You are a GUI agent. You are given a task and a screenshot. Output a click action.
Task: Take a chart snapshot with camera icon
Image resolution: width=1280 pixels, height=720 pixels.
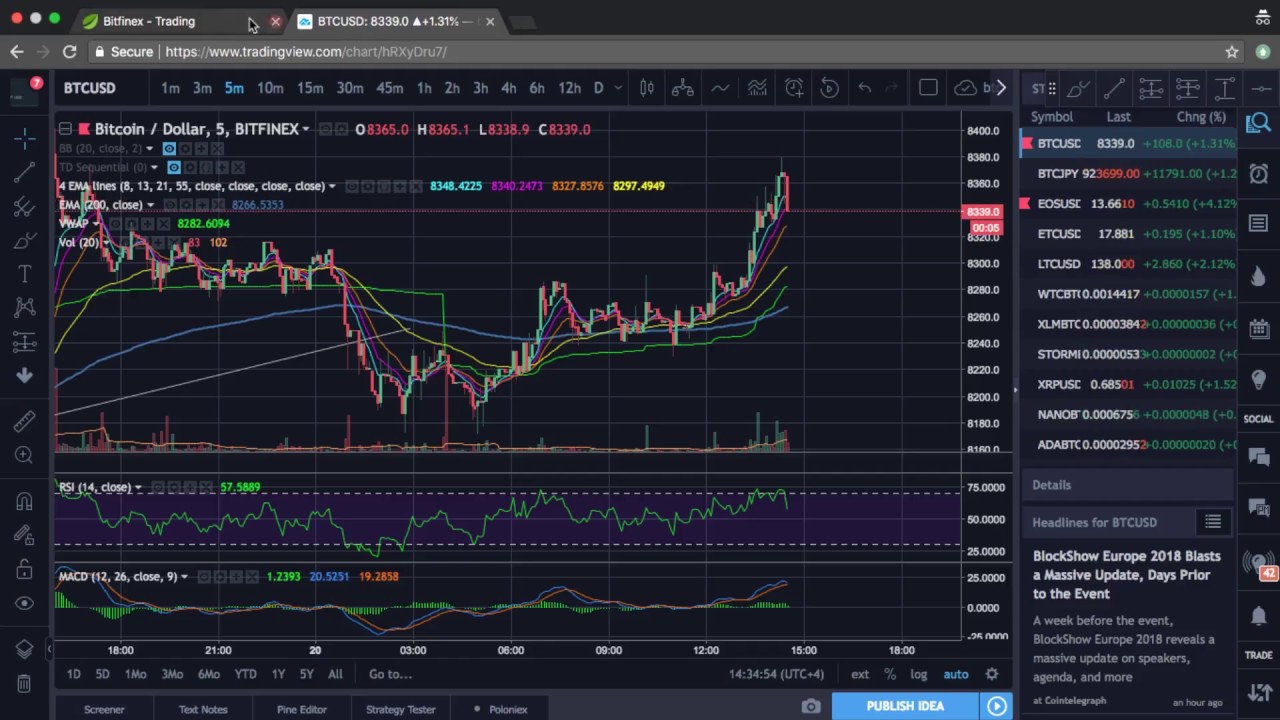[x=810, y=706]
